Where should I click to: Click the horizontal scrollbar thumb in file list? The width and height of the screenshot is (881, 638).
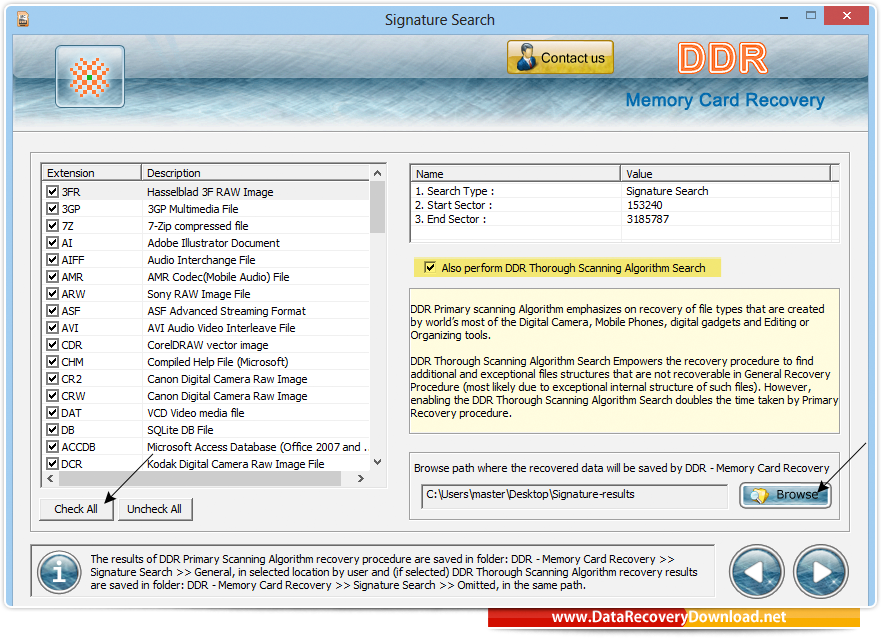click(200, 478)
